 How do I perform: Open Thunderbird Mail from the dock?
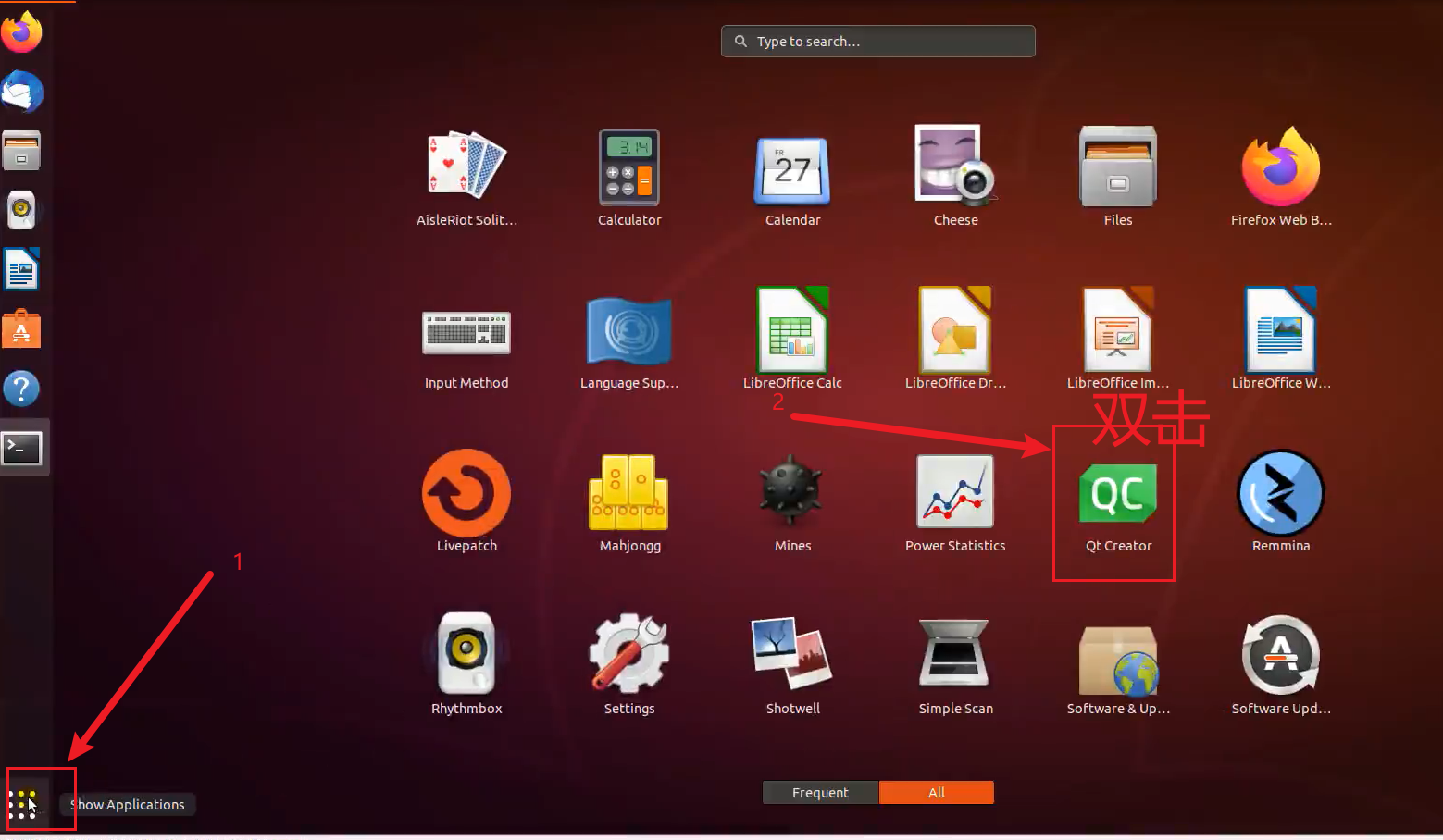click(22, 93)
